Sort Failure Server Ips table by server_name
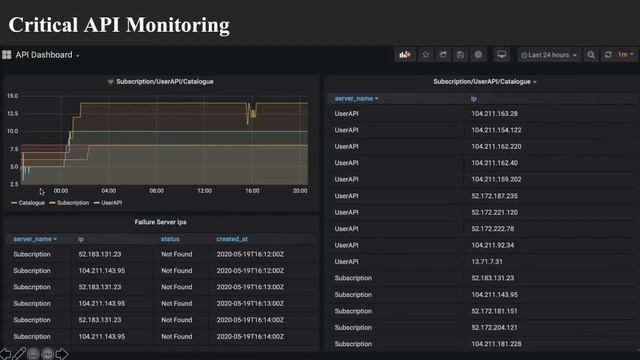Screen dimensions: 640x360 [x=35, y=239]
